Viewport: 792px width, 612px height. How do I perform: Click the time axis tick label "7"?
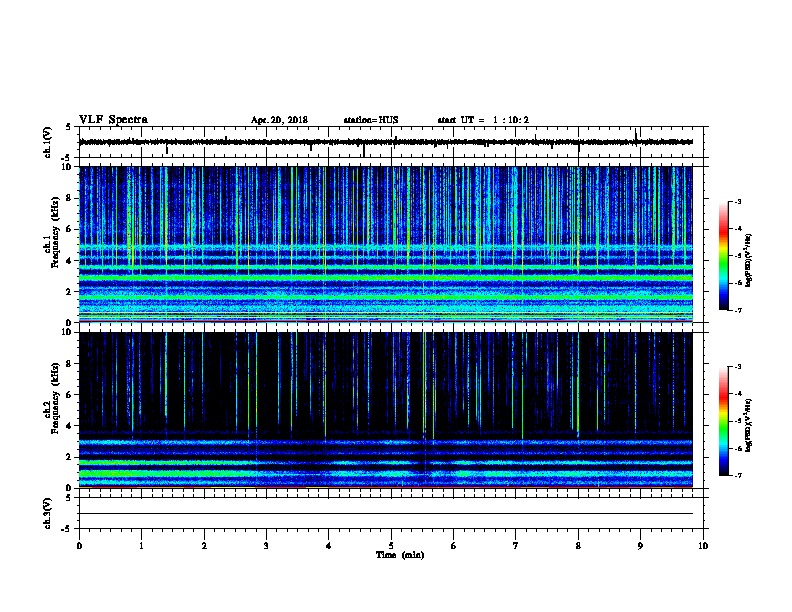[516, 546]
